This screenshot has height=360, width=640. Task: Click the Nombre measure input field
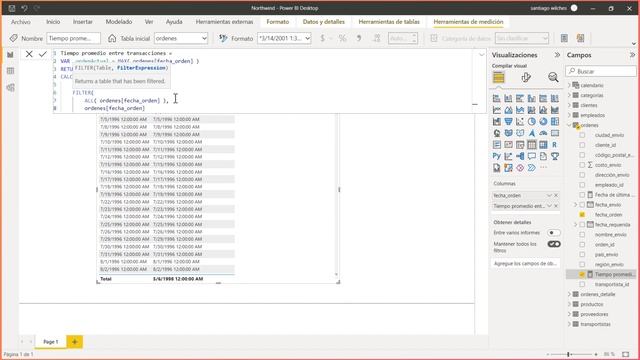pos(73,38)
